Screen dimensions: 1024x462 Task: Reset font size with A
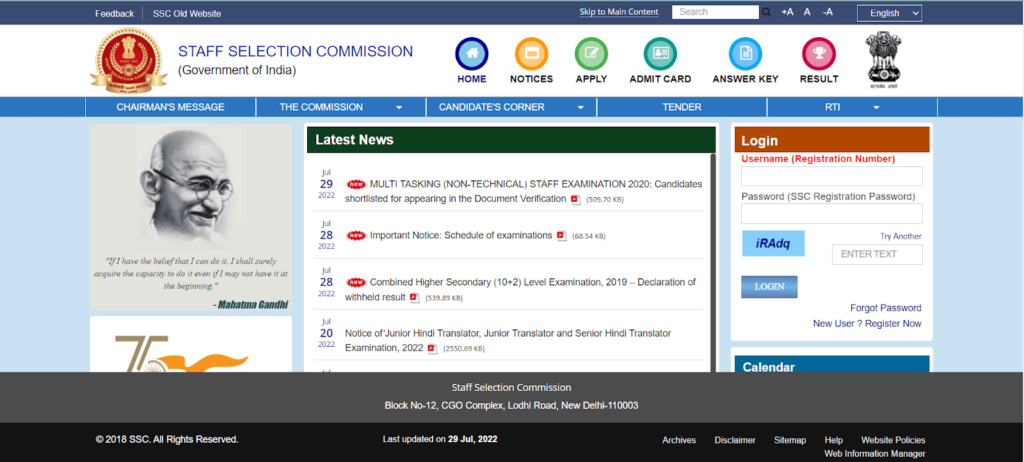807,13
